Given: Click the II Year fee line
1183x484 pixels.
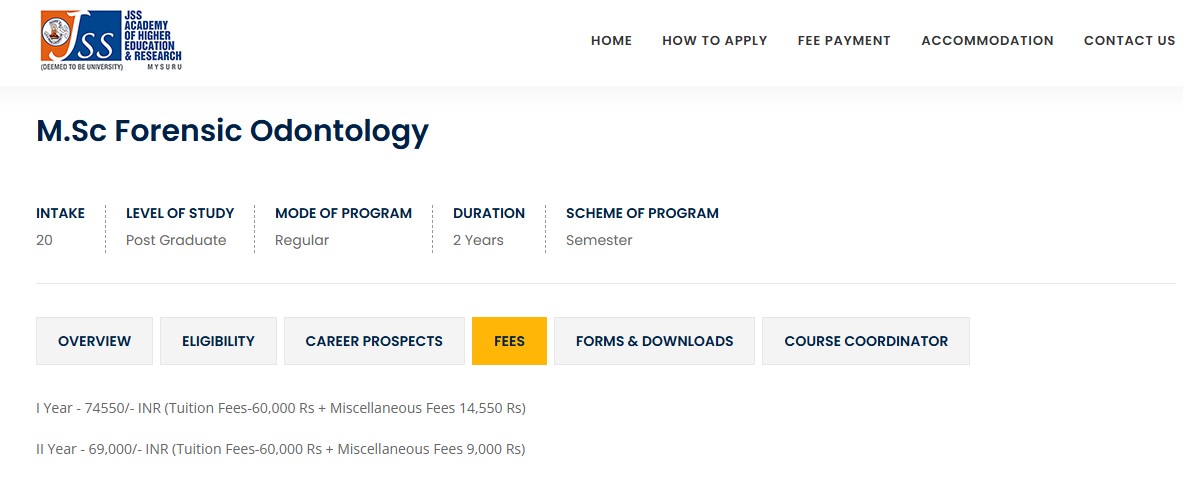Looking at the screenshot, I should (x=281, y=450).
